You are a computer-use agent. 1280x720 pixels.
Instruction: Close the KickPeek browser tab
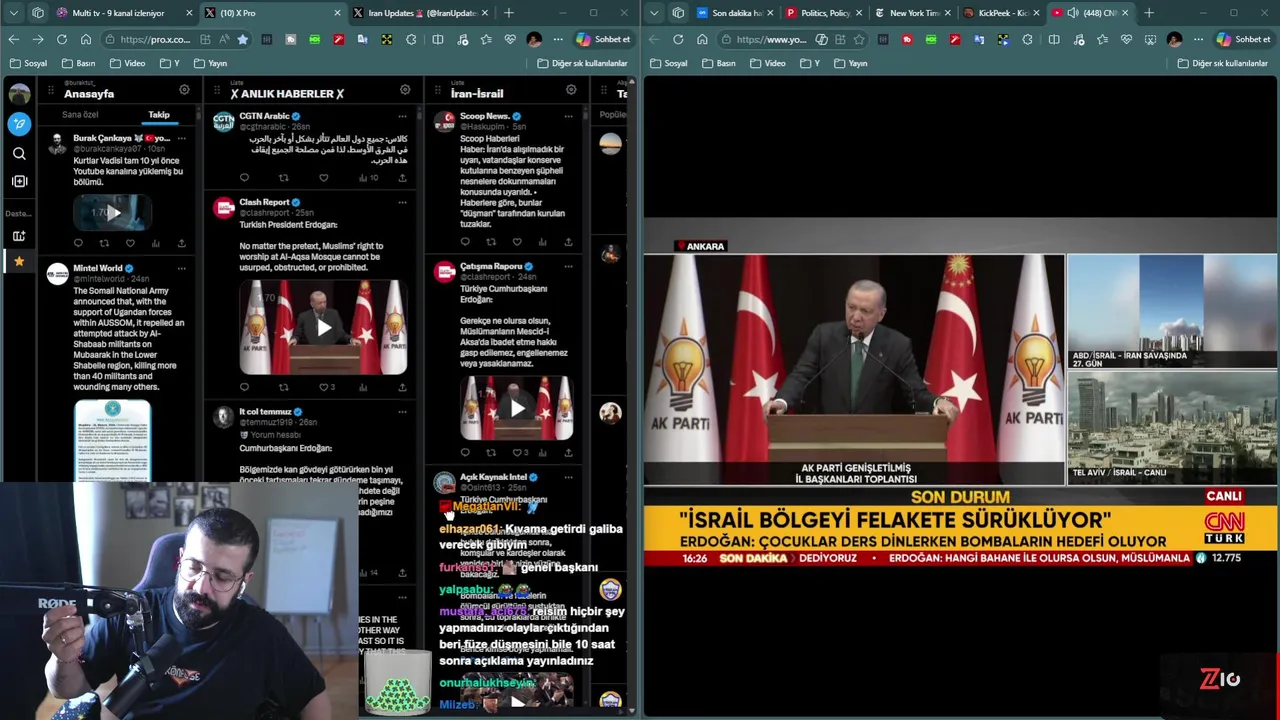coord(1035,13)
